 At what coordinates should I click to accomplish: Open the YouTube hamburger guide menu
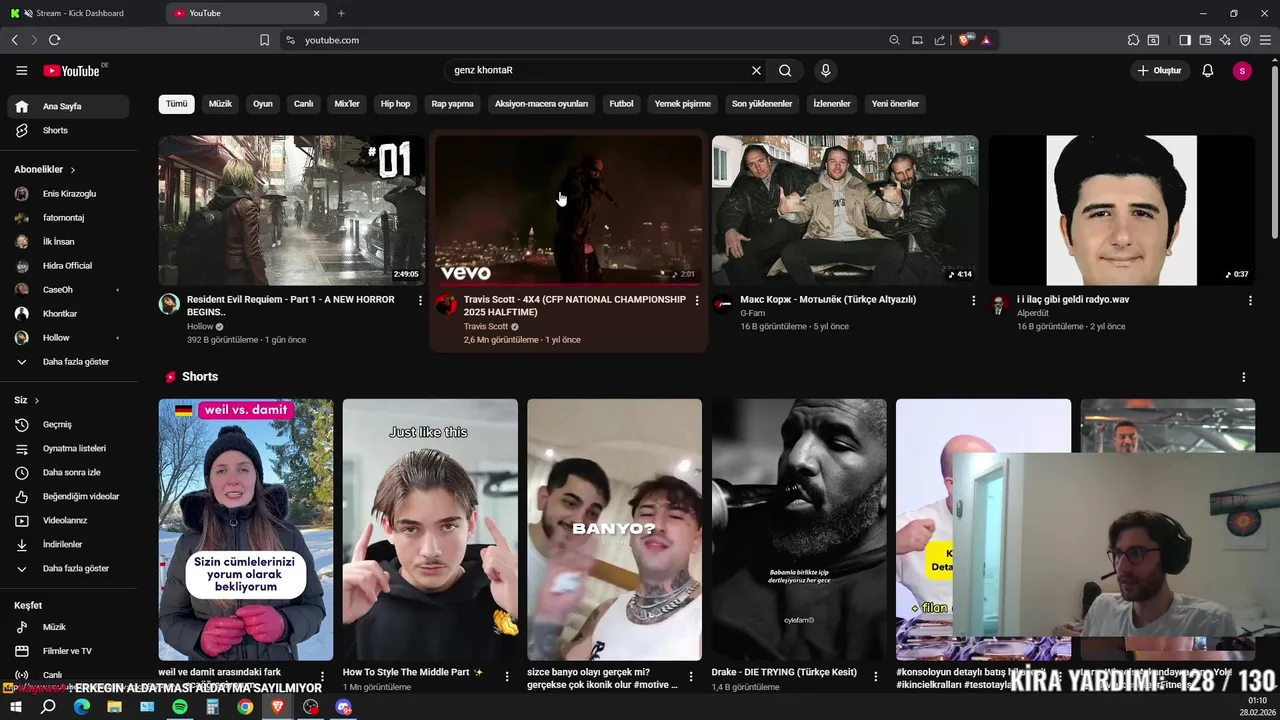21,70
